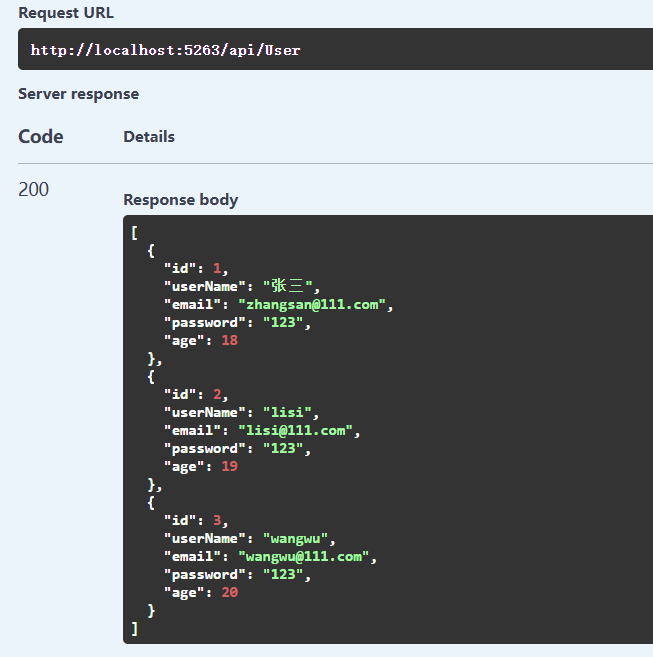Click the userName value "lisi"
This screenshot has height=657, width=653.
click(x=287, y=412)
